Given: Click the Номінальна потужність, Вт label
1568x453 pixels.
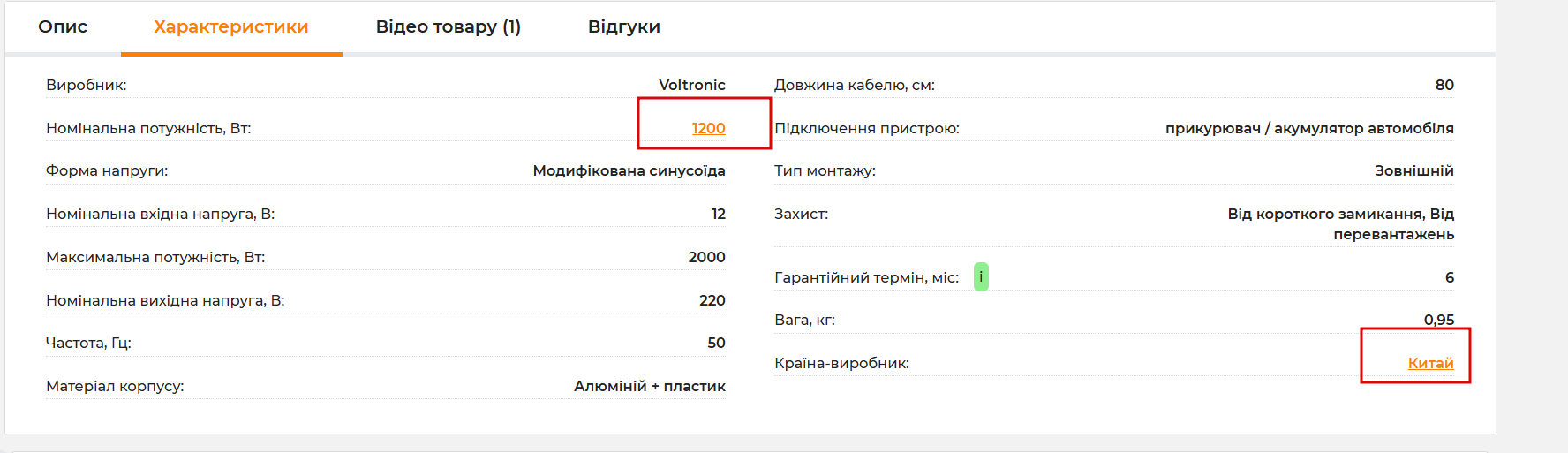Looking at the screenshot, I should point(148,128).
